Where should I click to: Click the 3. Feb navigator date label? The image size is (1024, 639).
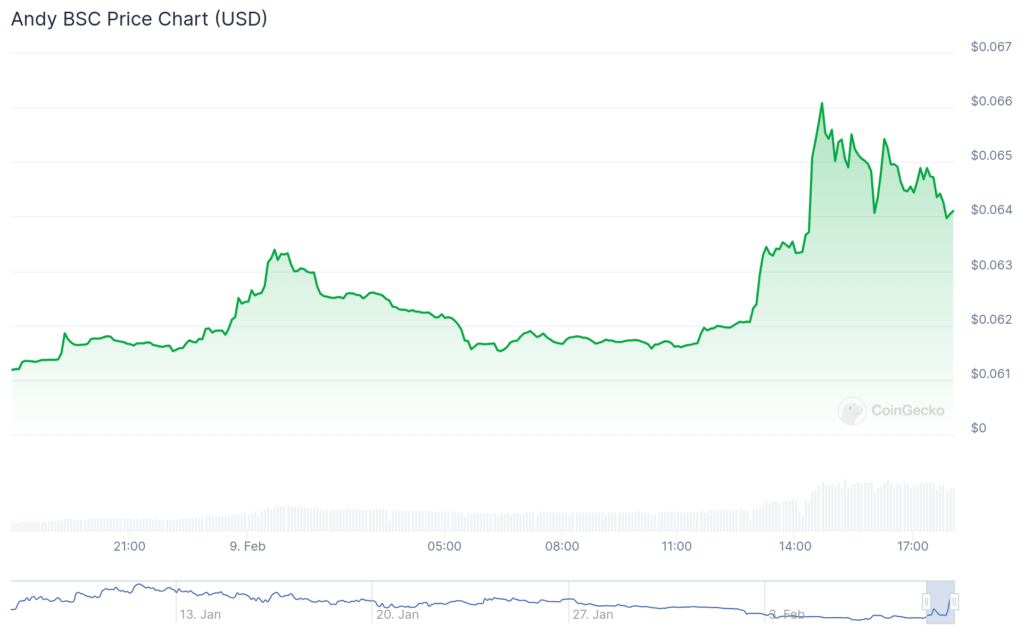[x=789, y=614]
